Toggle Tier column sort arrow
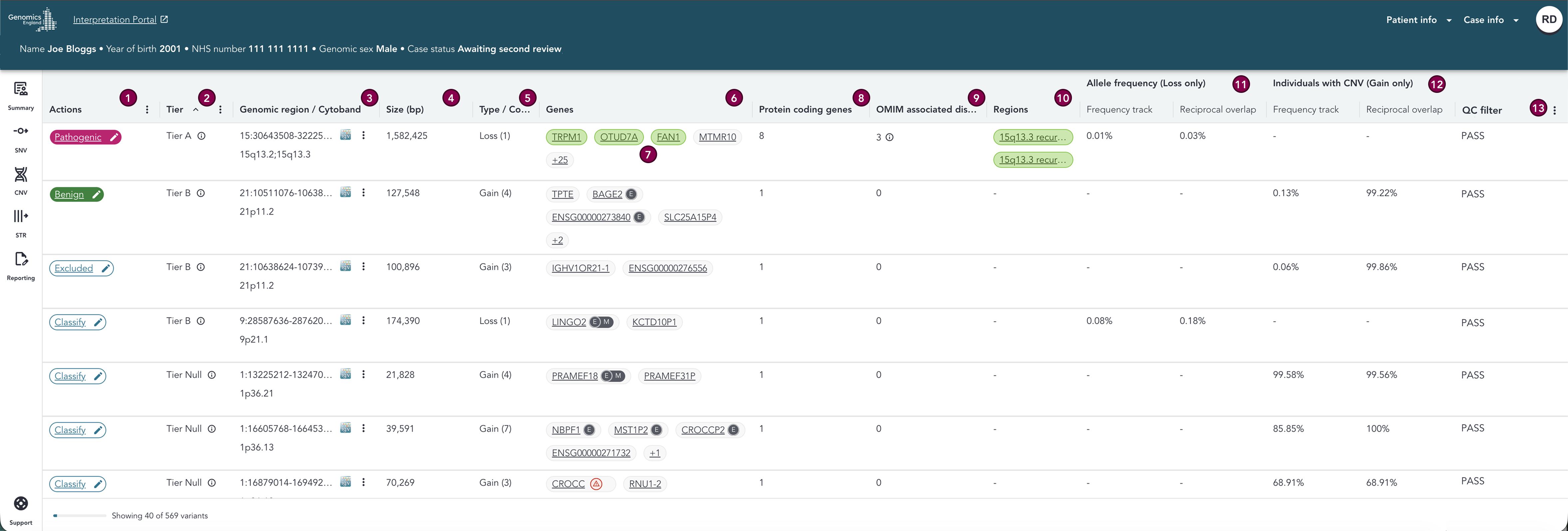1568x531 pixels. (196, 110)
